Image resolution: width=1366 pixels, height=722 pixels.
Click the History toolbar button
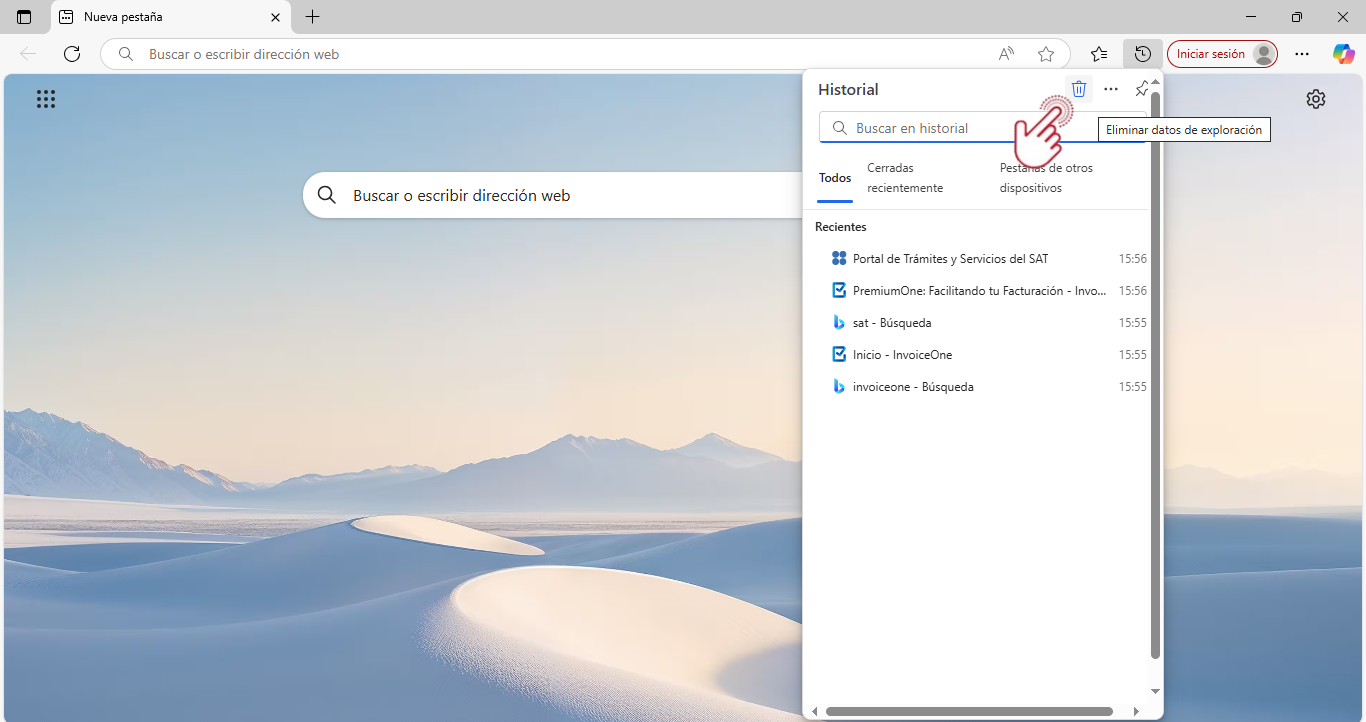point(1143,54)
